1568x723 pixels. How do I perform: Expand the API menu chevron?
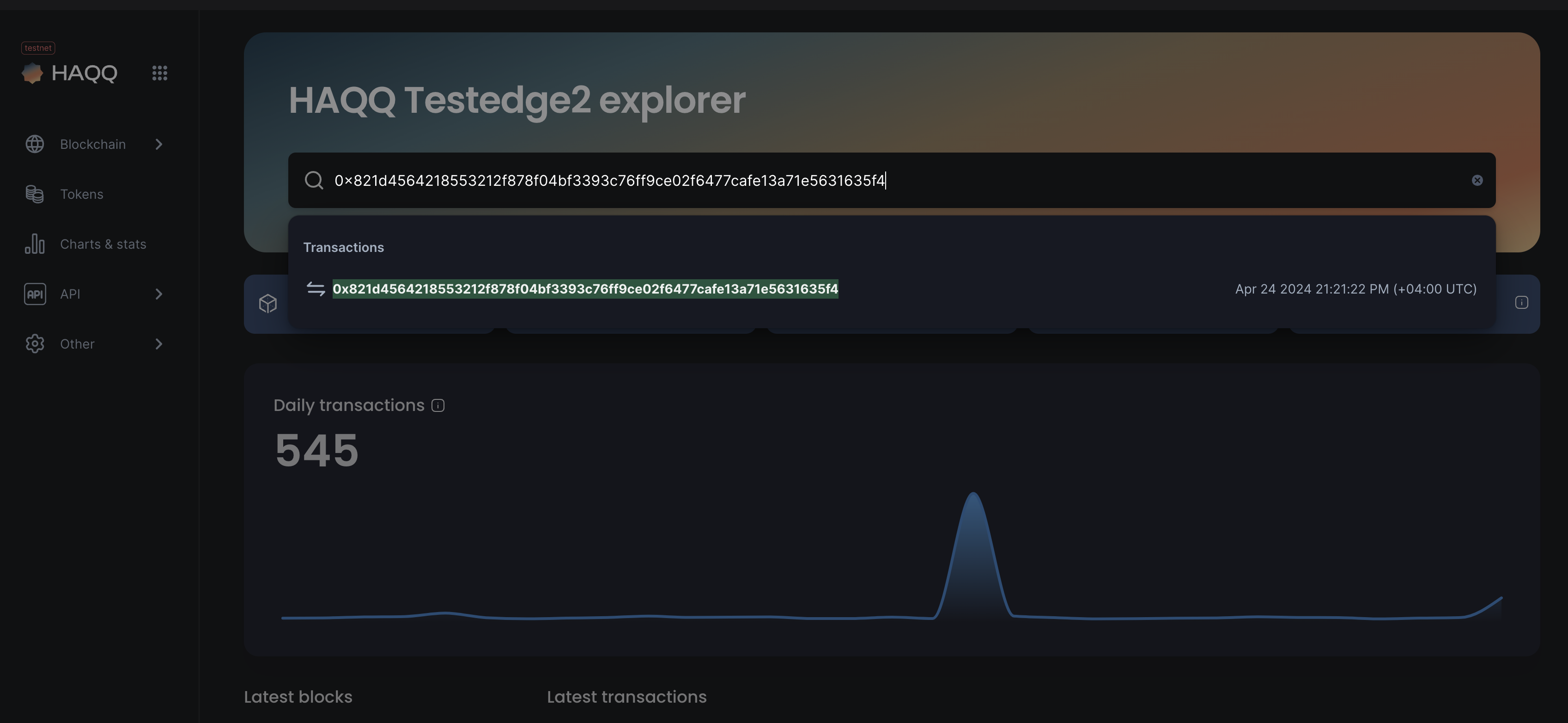pyautogui.click(x=159, y=294)
